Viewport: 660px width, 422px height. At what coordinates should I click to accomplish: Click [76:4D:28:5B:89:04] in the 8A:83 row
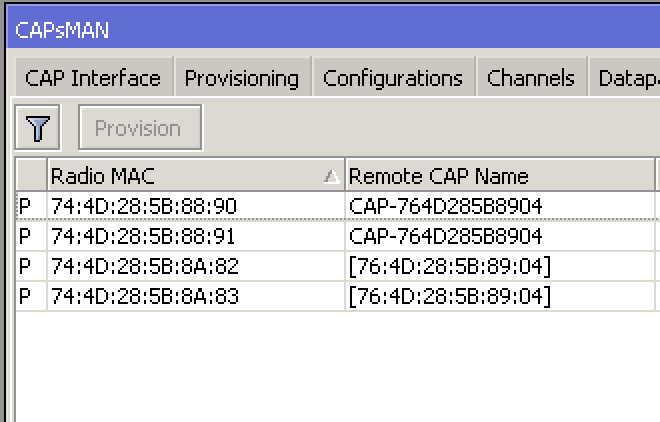pos(450,297)
